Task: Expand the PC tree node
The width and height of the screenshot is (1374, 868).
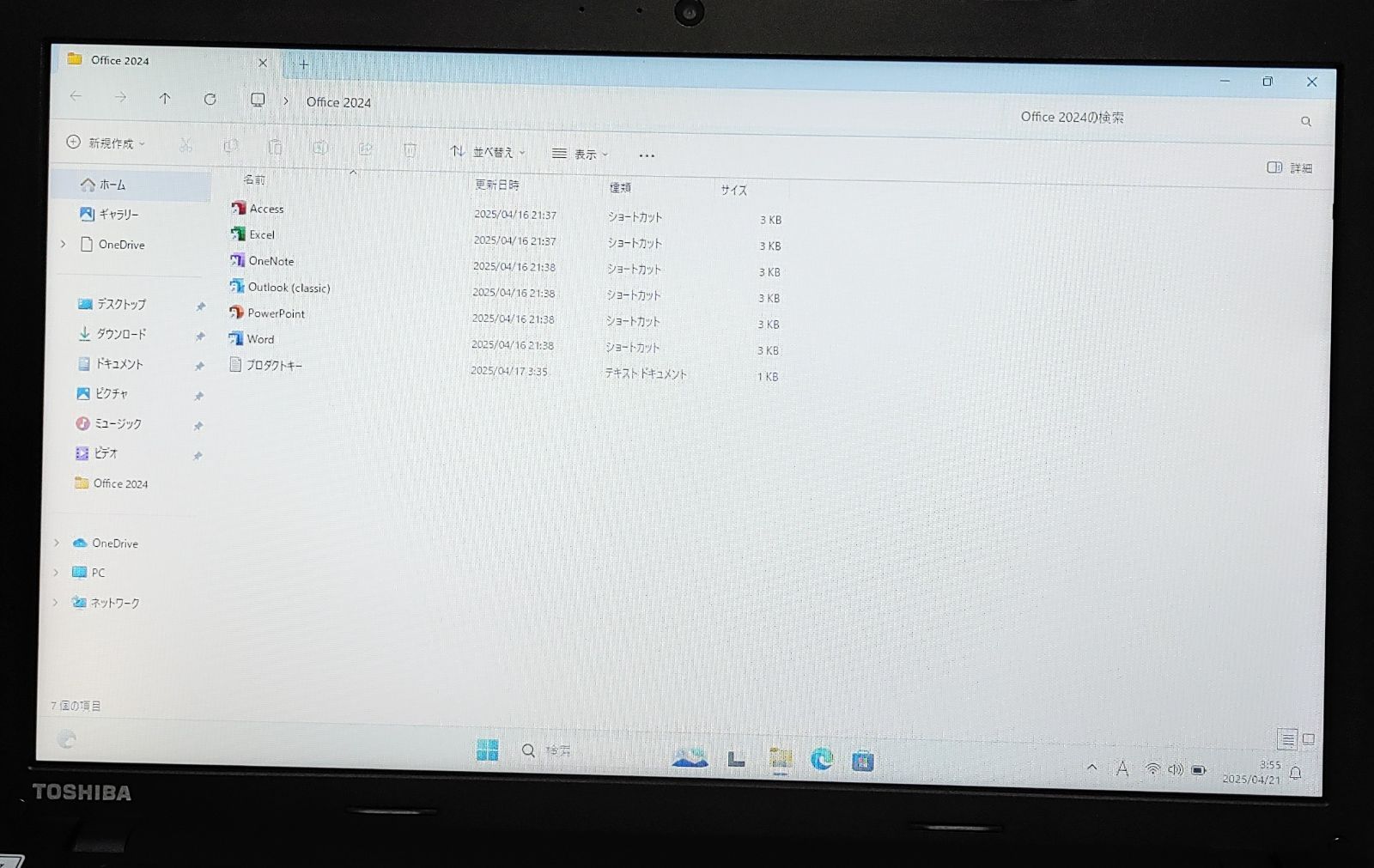Action: 56,573
